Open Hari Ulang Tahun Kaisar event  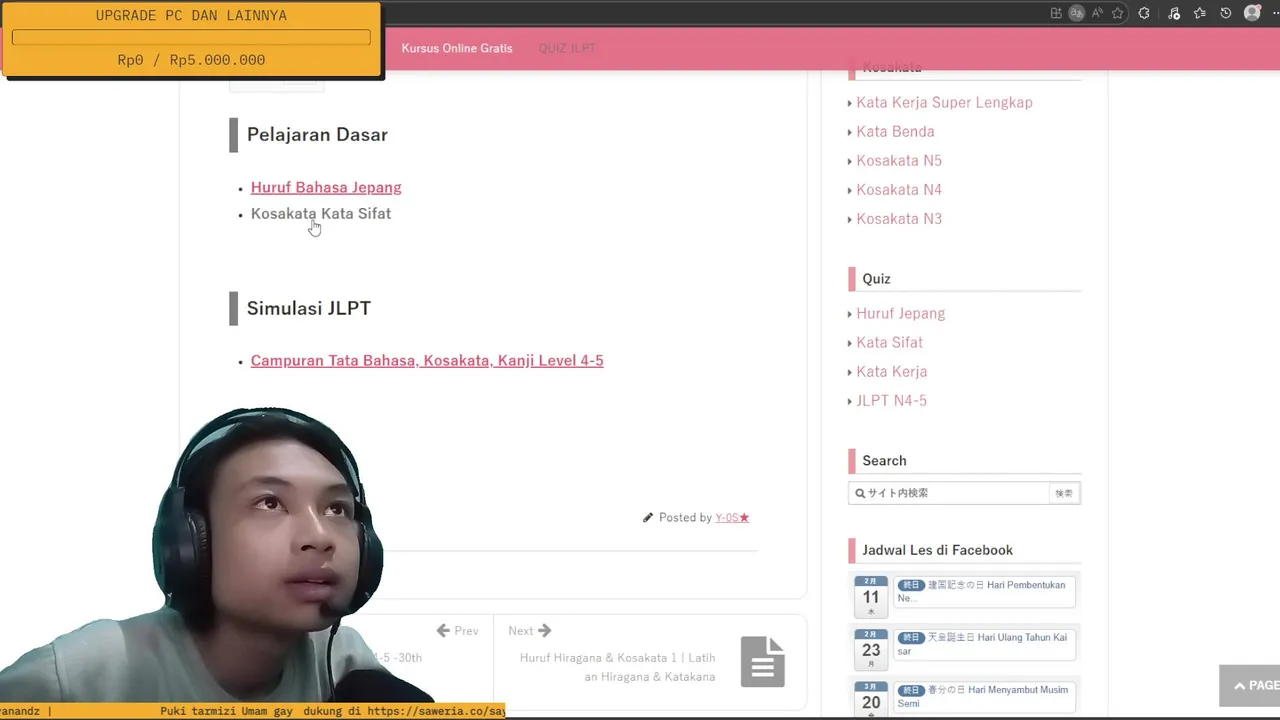pos(985,644)
